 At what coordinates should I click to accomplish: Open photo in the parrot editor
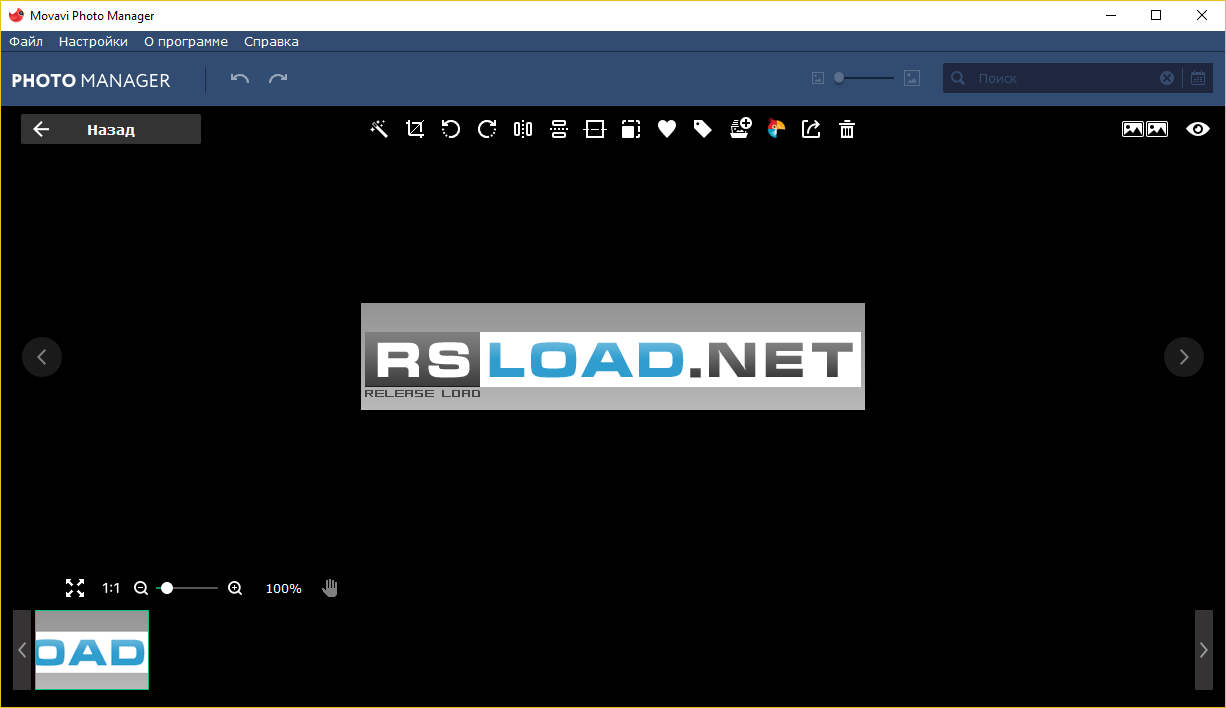point(776,129)
